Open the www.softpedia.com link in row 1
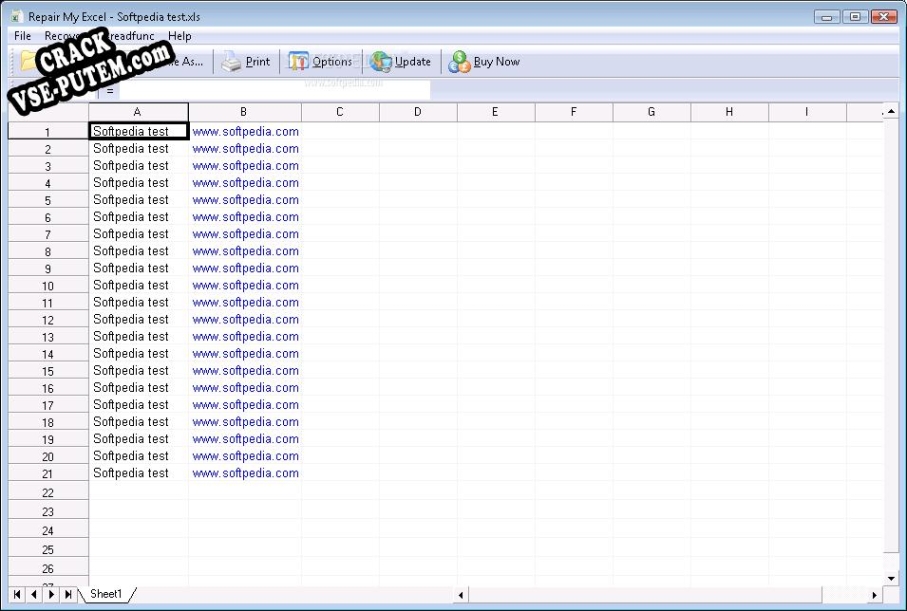This screenshot has height=611, width=907. point(245,131)
